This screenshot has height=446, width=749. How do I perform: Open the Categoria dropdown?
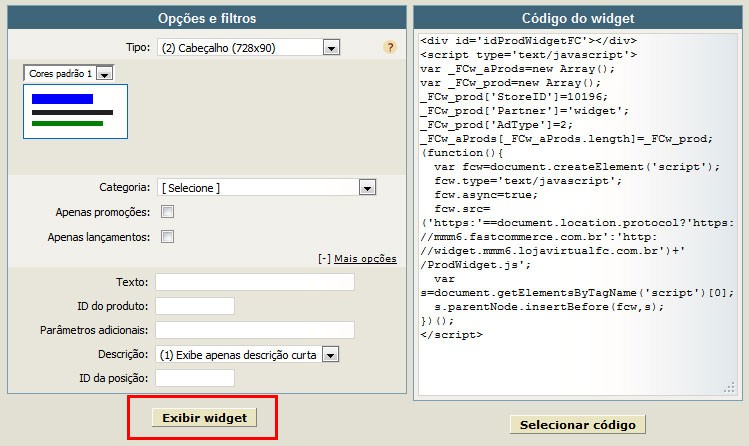(267, 188)
